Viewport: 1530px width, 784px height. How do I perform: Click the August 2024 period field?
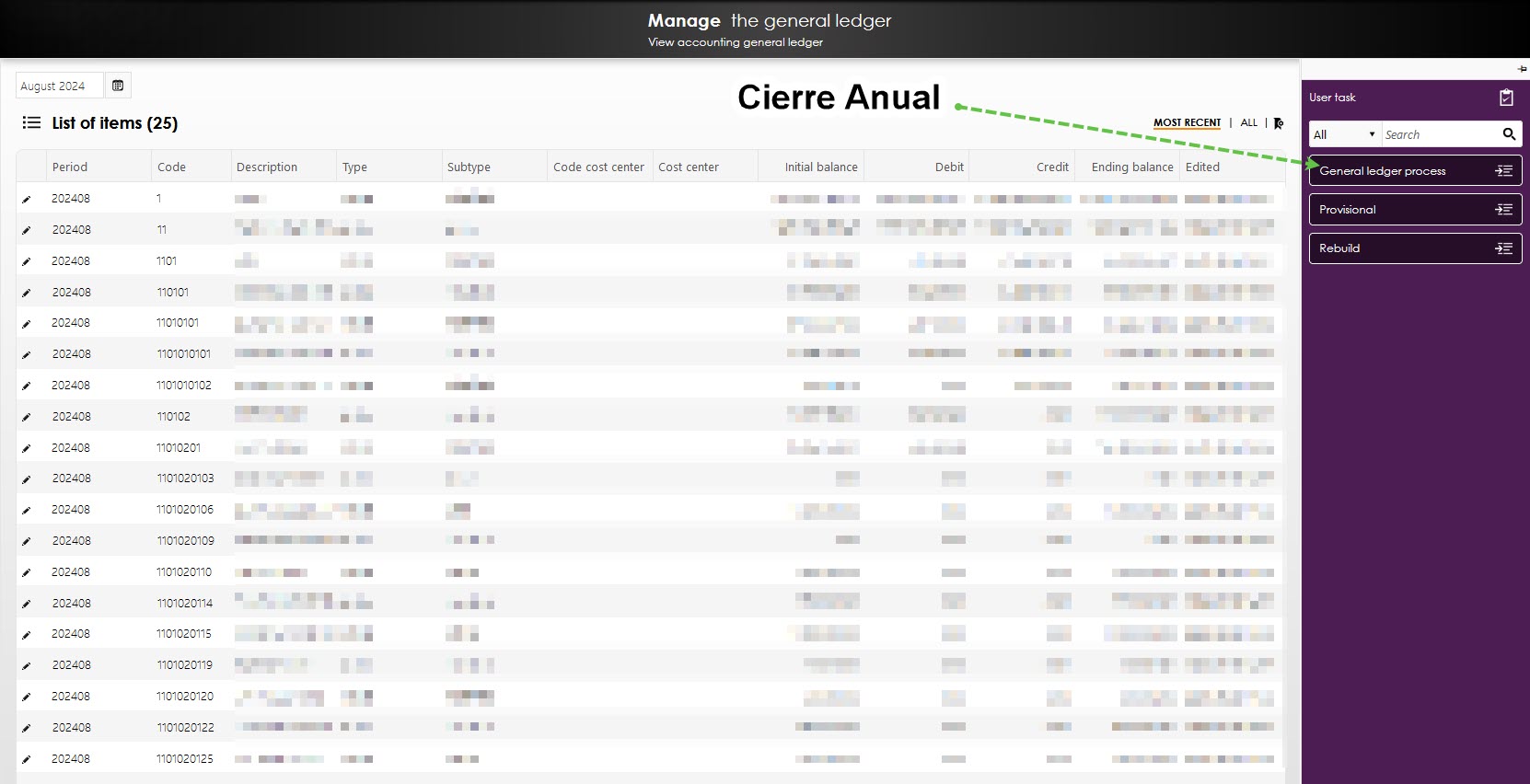pyautogui.click(x=59, y=86)
